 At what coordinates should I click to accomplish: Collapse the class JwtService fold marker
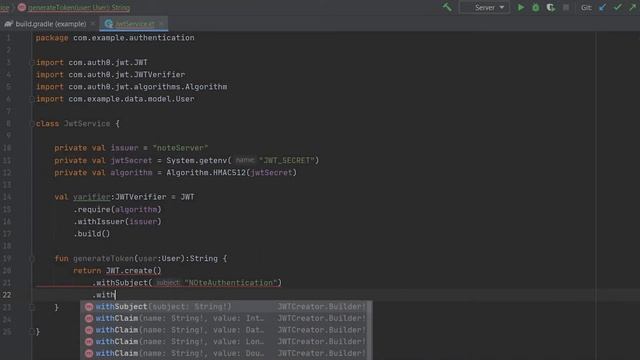click(x=32, y=124)
